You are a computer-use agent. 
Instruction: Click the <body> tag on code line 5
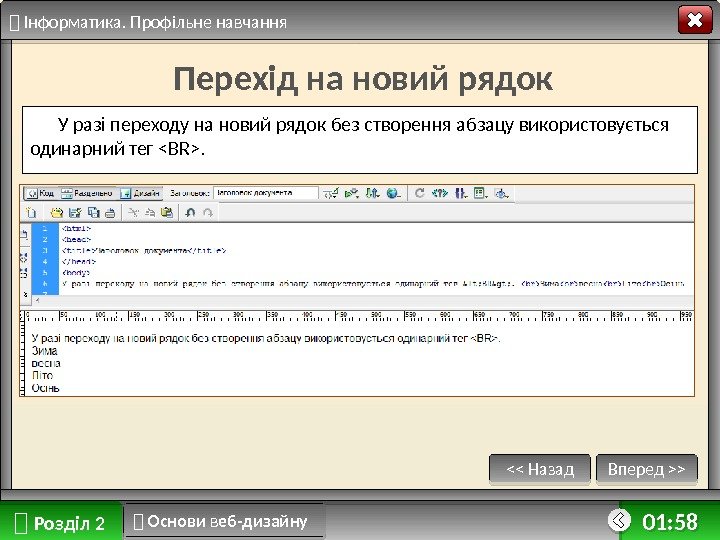76,272
